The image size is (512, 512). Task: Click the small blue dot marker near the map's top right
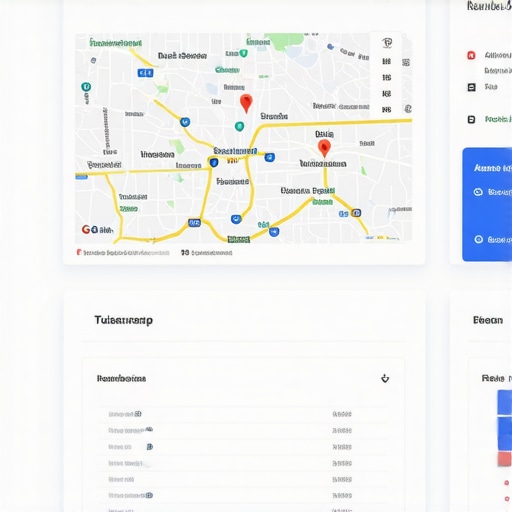click(330, 47)
